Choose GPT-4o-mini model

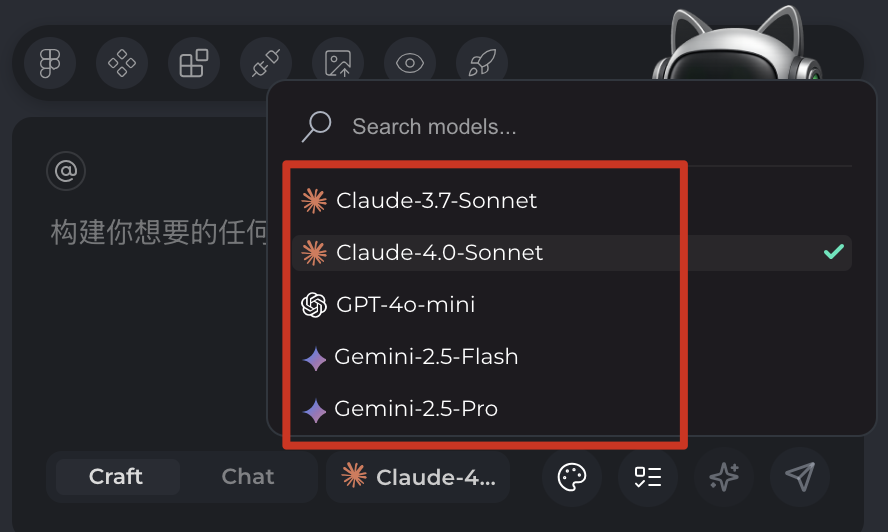[405, 305]
